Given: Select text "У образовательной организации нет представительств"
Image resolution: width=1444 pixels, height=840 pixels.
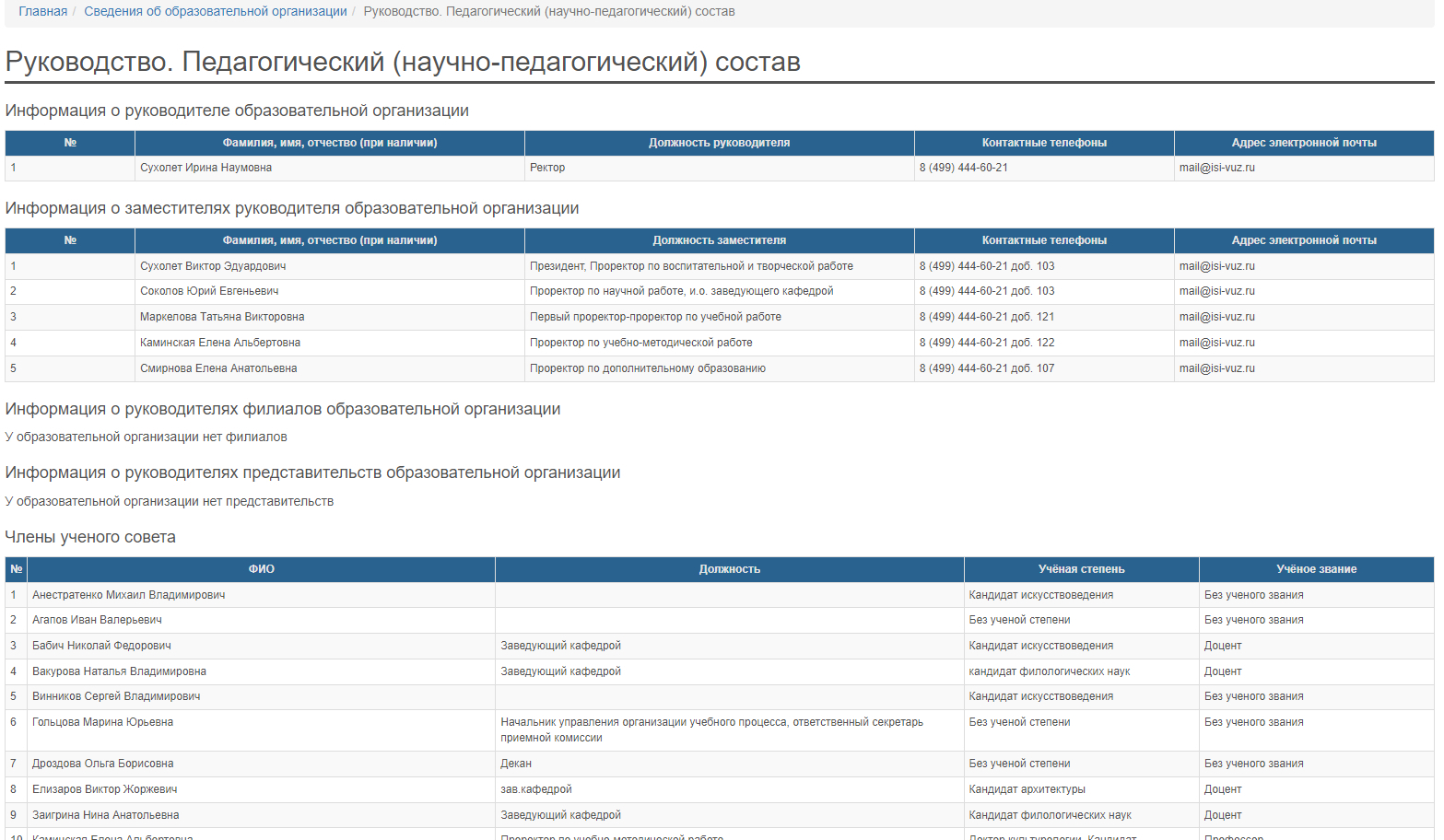Looking at the screenshot, I should coord(170,501).
